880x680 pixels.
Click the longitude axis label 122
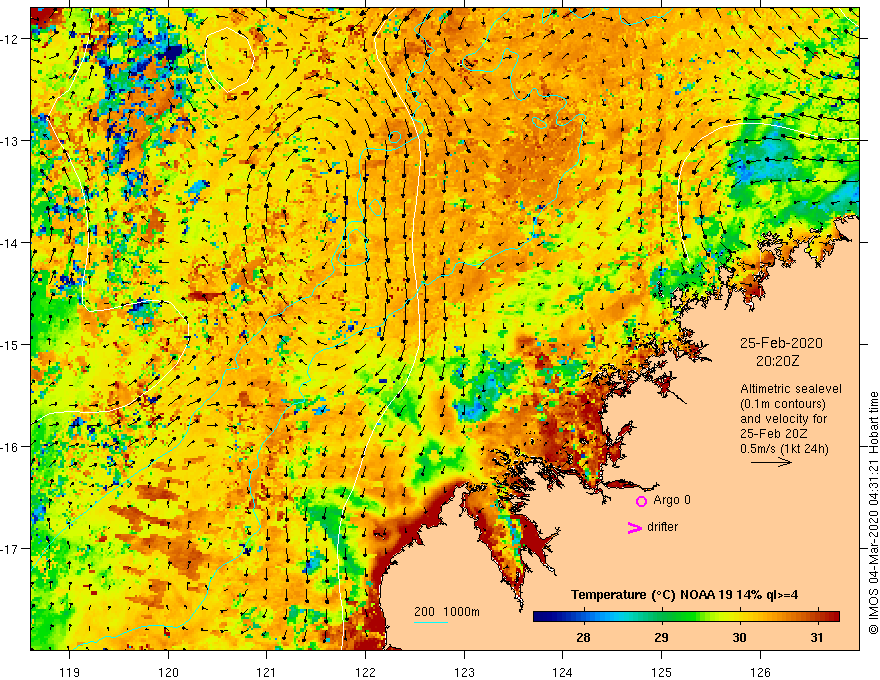click(365, 672)
